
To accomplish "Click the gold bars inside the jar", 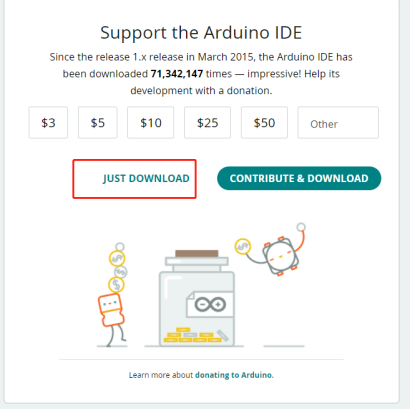I will click(x=192, y=335).
